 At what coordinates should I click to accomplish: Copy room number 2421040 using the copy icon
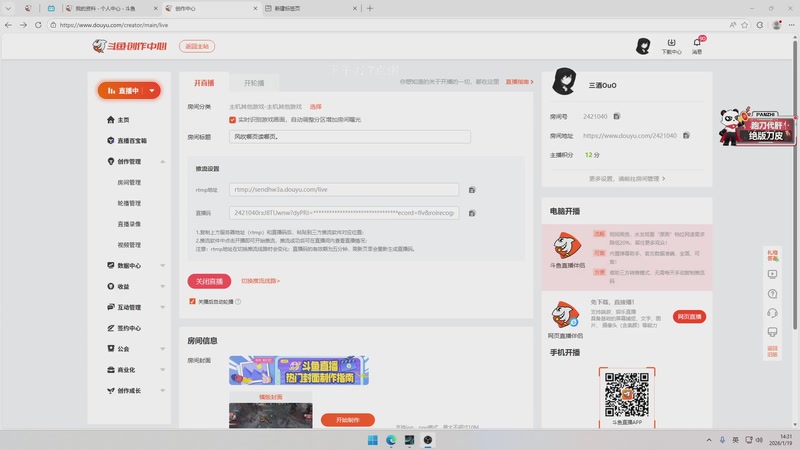pos(617,116)
